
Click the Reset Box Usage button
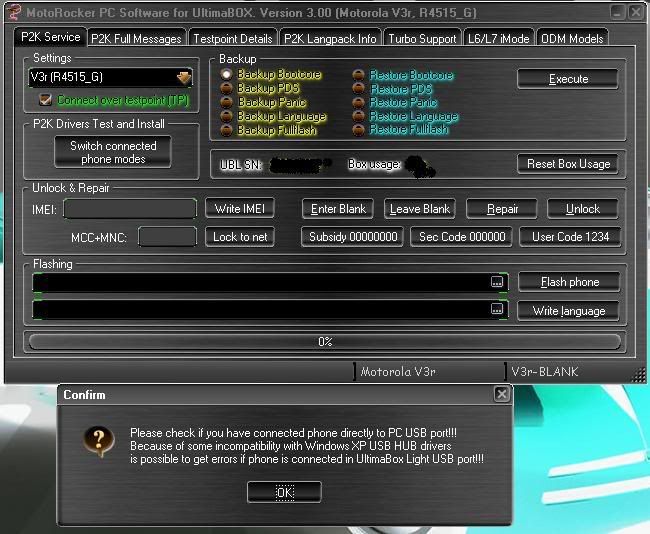point(568,164)
